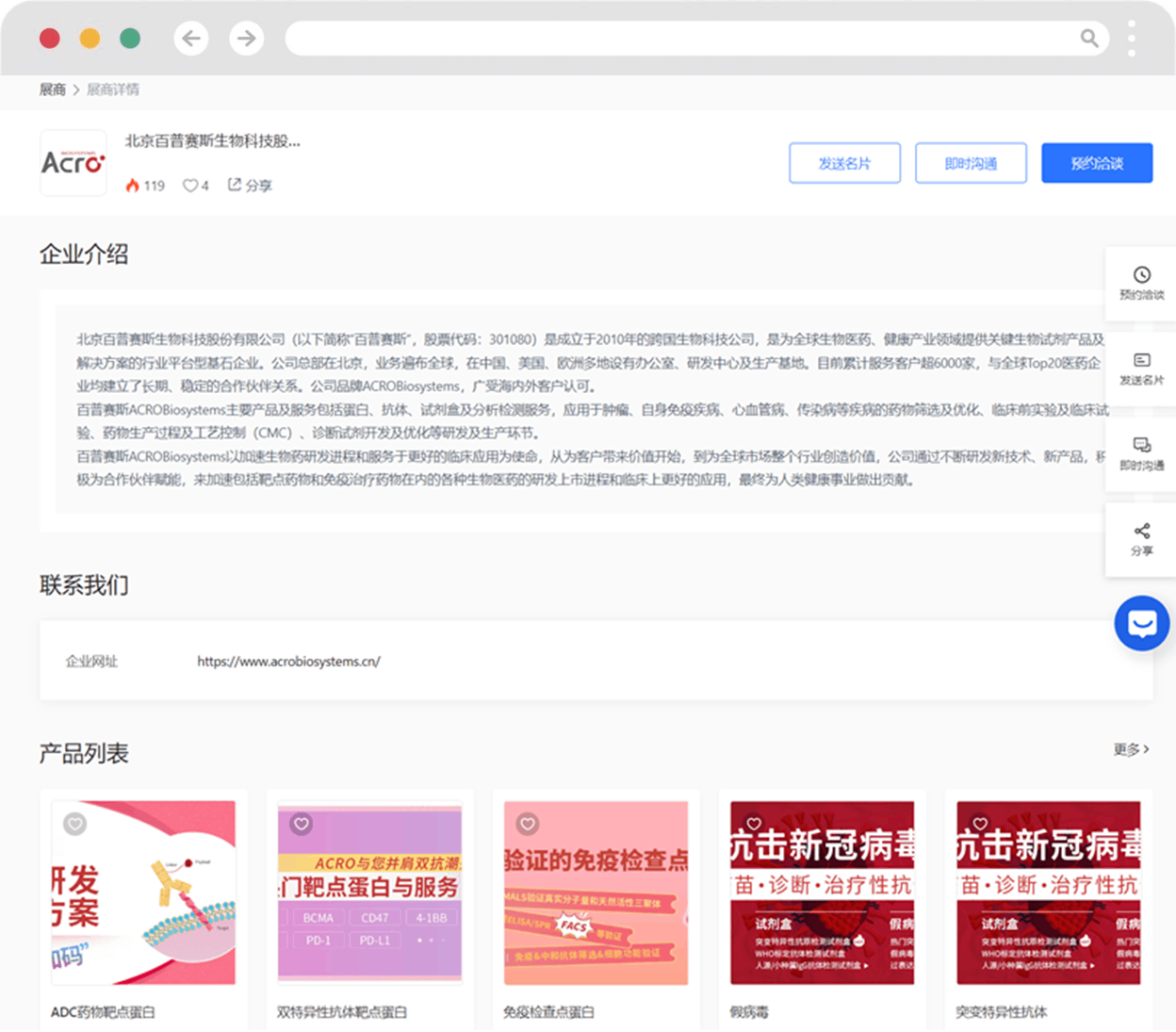Image resolution: width=1176 pixels, height=1032 pixels.
Task: Go forward with the browser forward arrow
Action: 247,39
